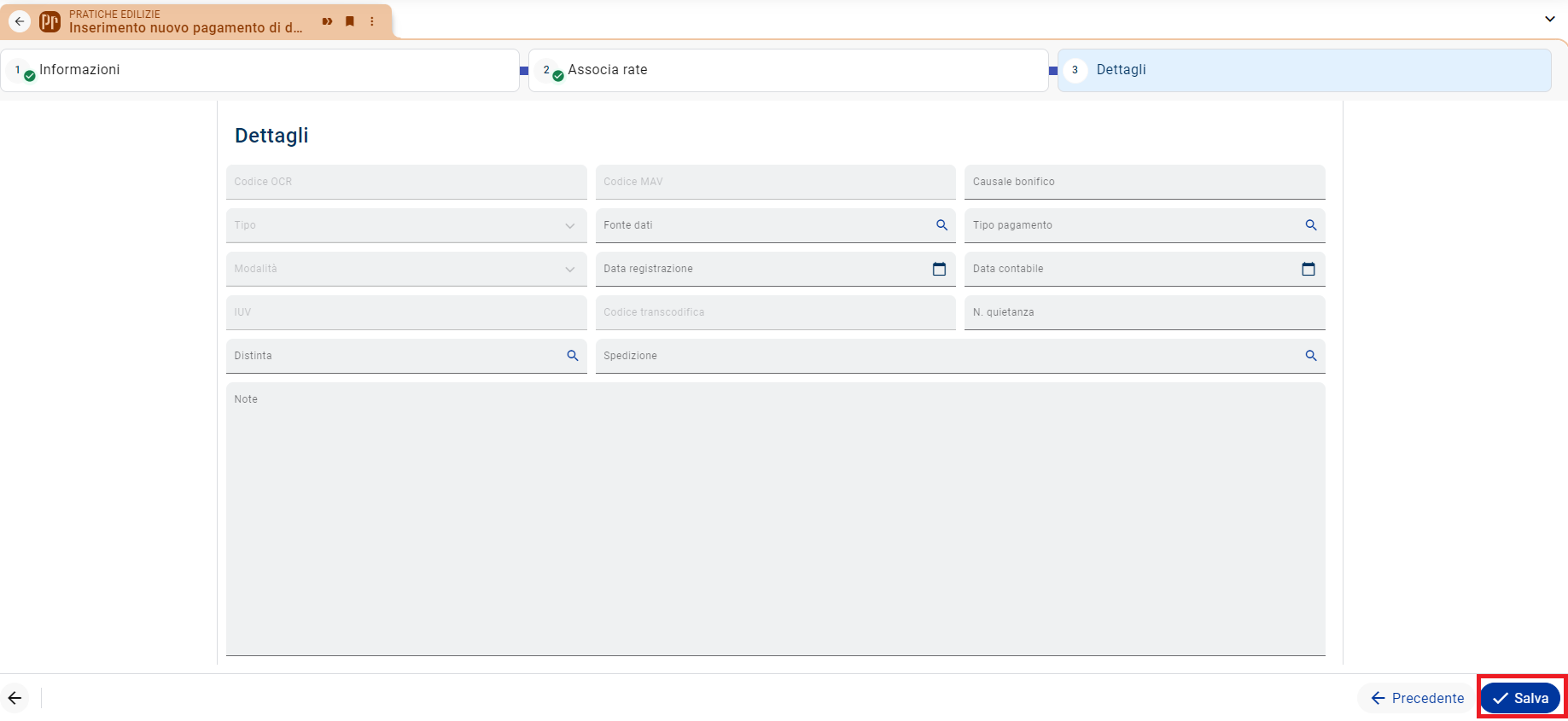The height and width of the screenshot is (721, 1568).
Task: Select step 3 Dettagli
Action: (x=1304, y=70)
